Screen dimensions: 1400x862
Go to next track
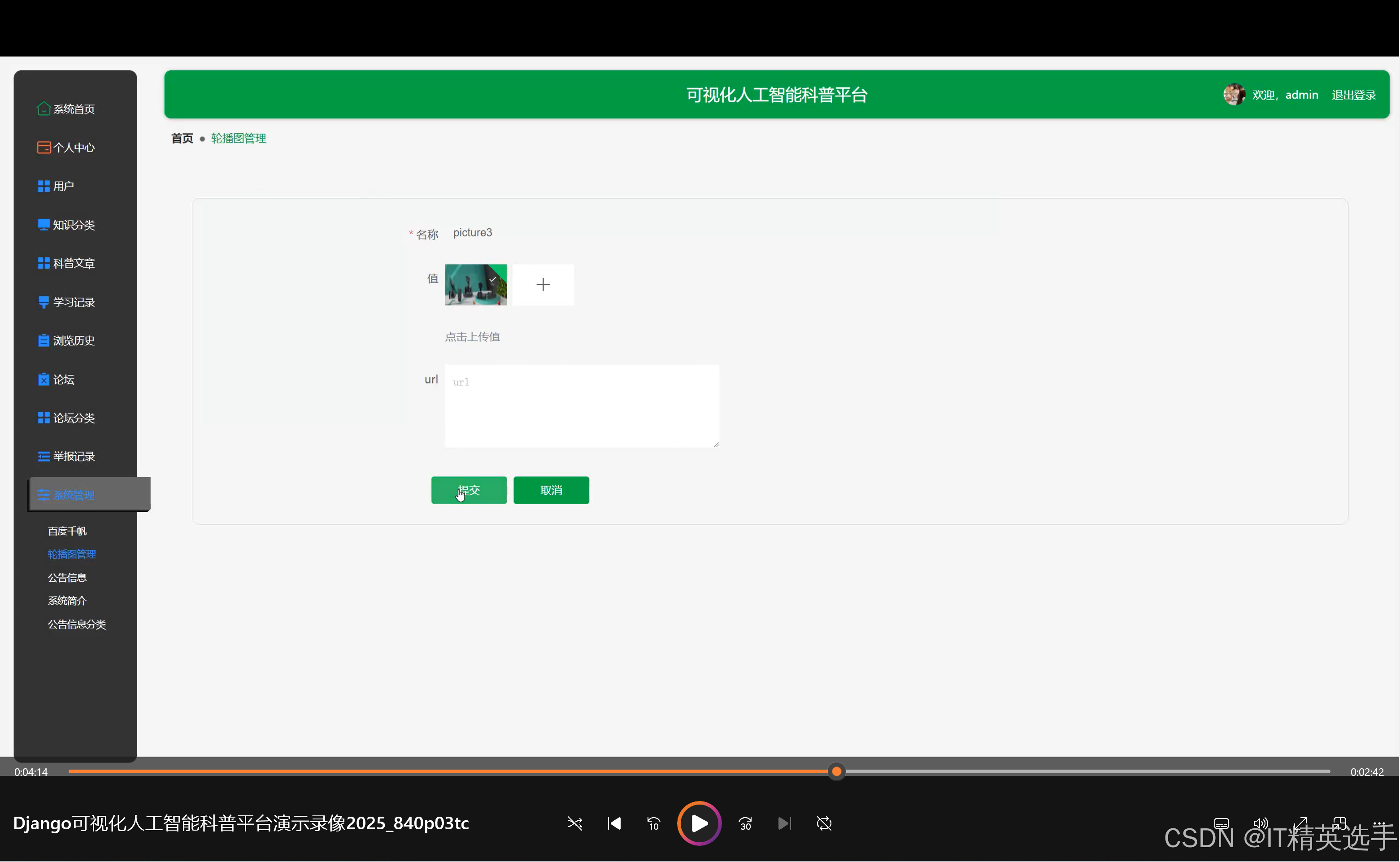point(784,823)
